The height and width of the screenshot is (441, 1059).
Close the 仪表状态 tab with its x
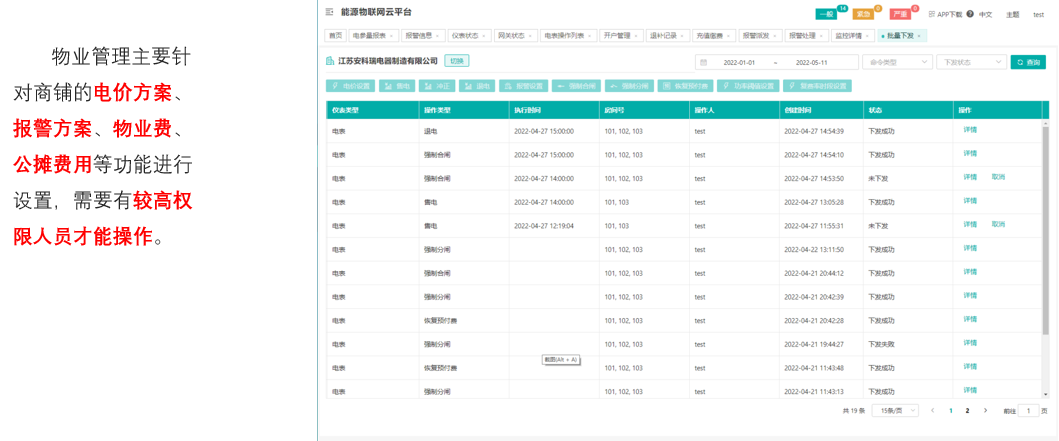click(x=485, y=36)
